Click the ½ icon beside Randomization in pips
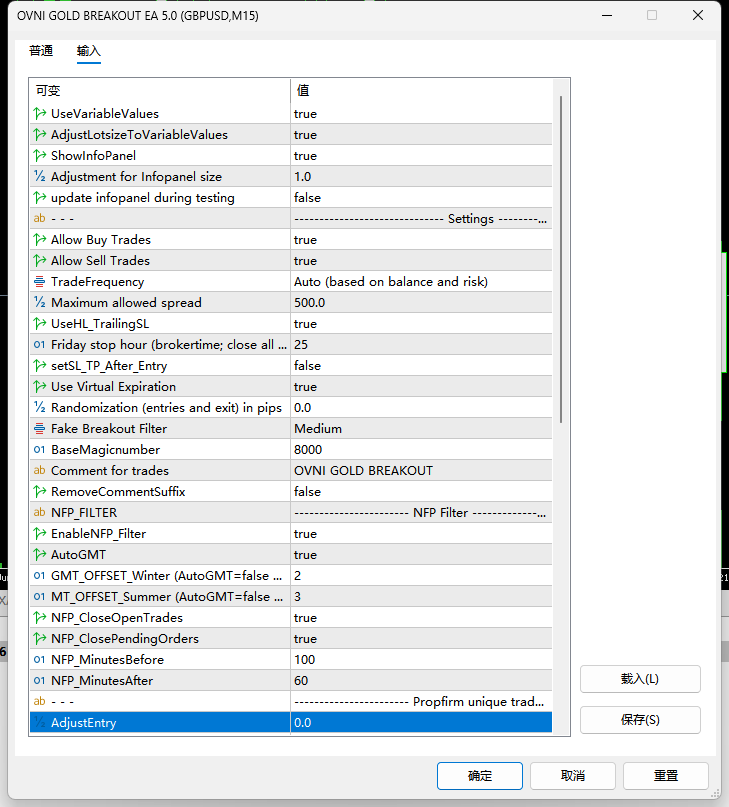This screenshot has width=729, height=807. click(40, 408)
